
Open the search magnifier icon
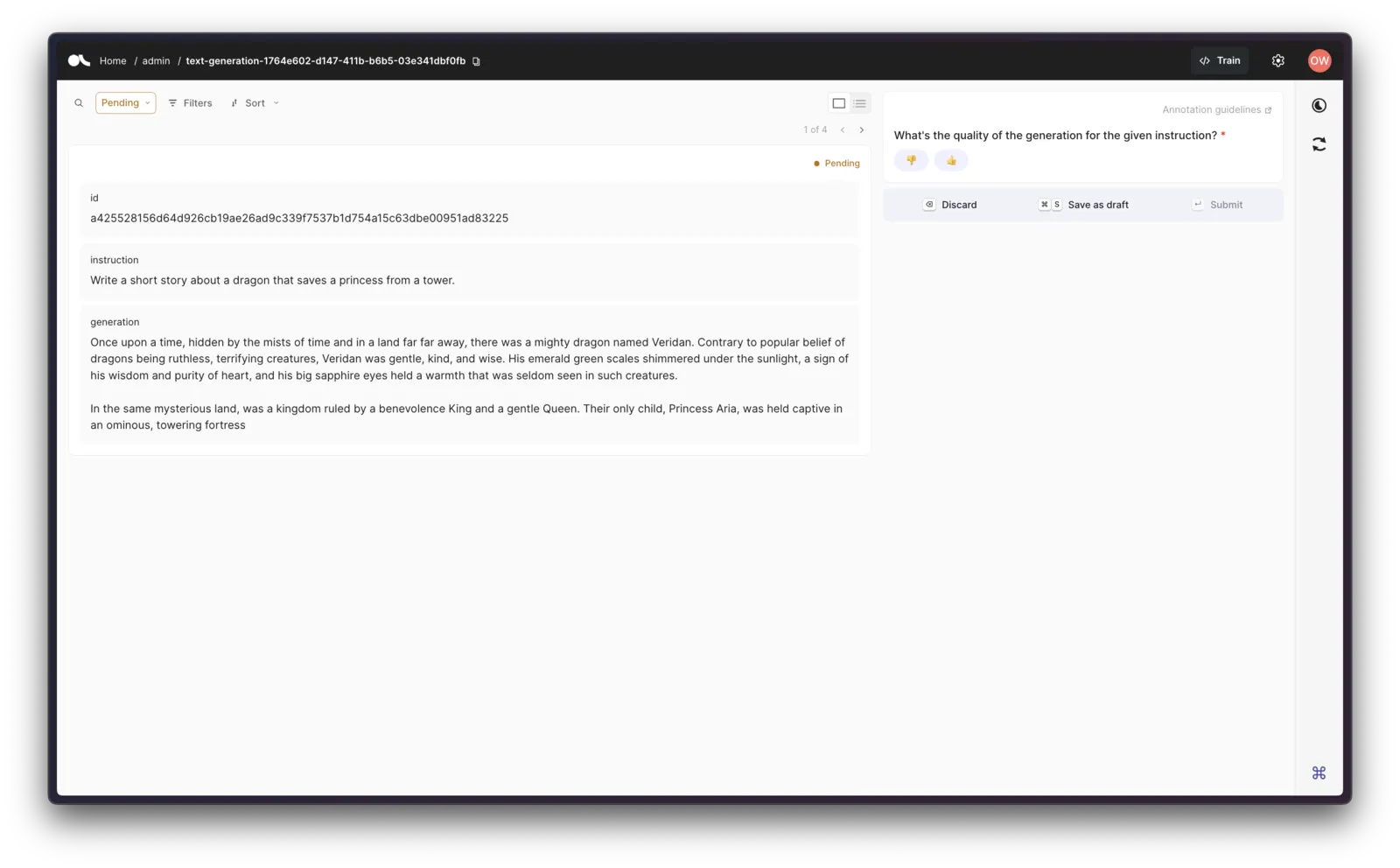79,103
